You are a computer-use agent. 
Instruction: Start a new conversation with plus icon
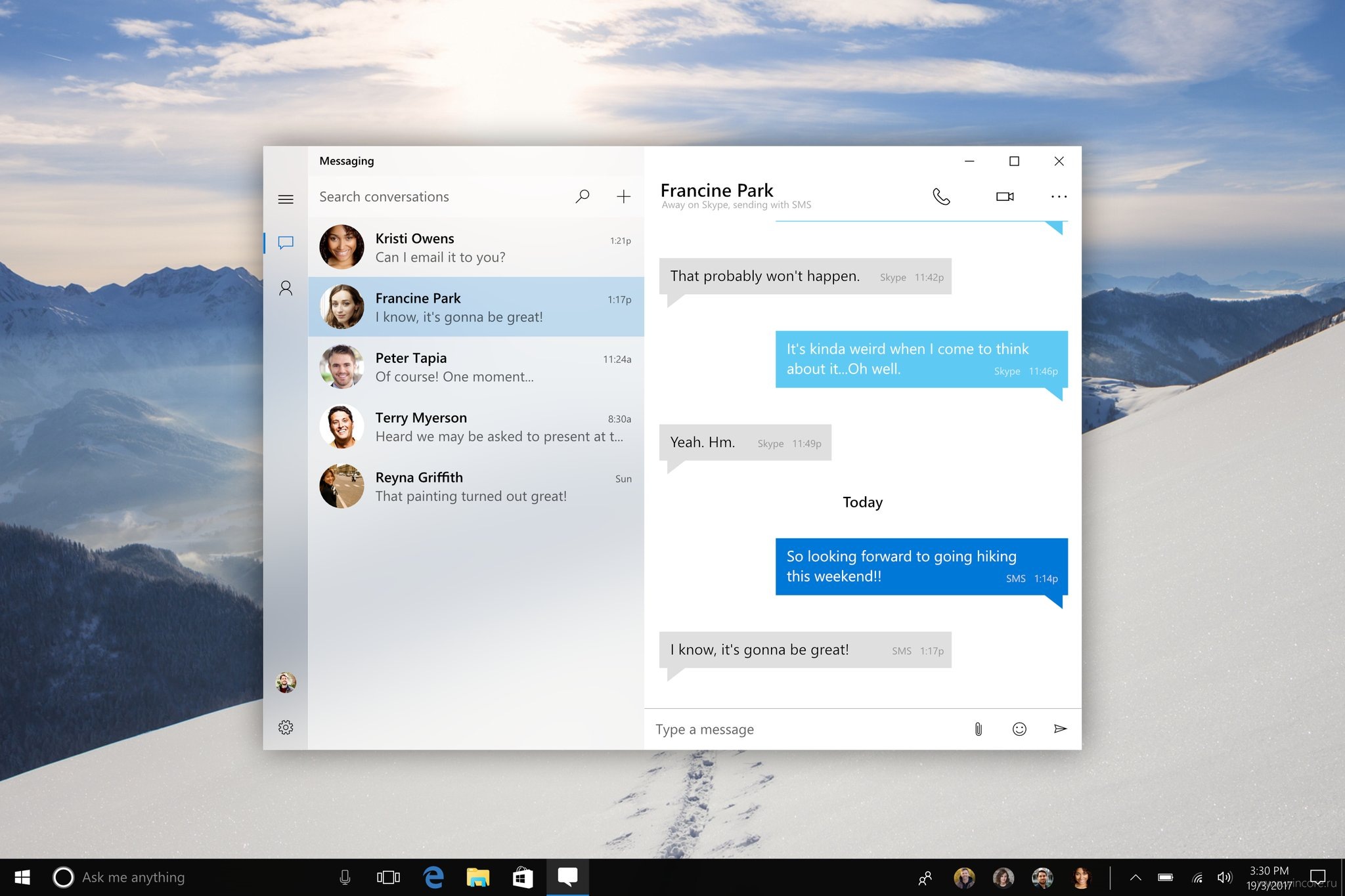point(624,196)
